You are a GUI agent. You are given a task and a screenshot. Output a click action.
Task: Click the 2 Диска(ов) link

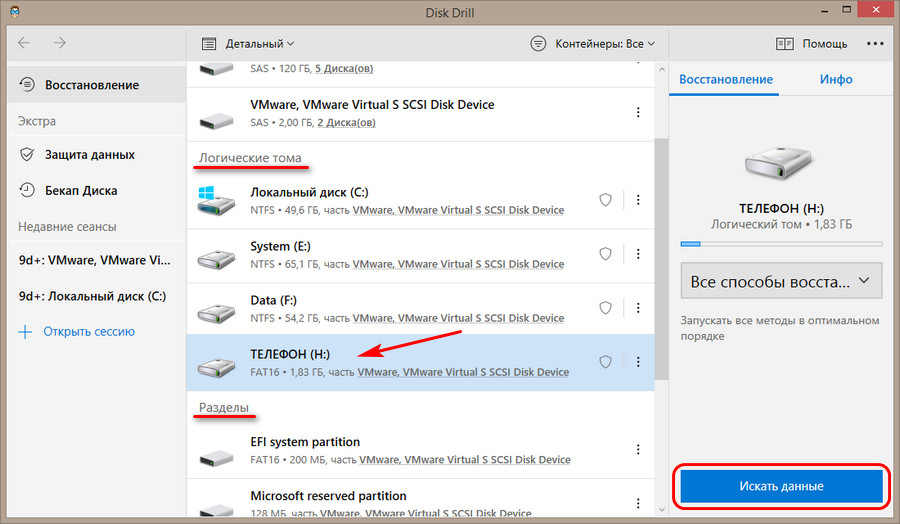click(x=346, y=122)
